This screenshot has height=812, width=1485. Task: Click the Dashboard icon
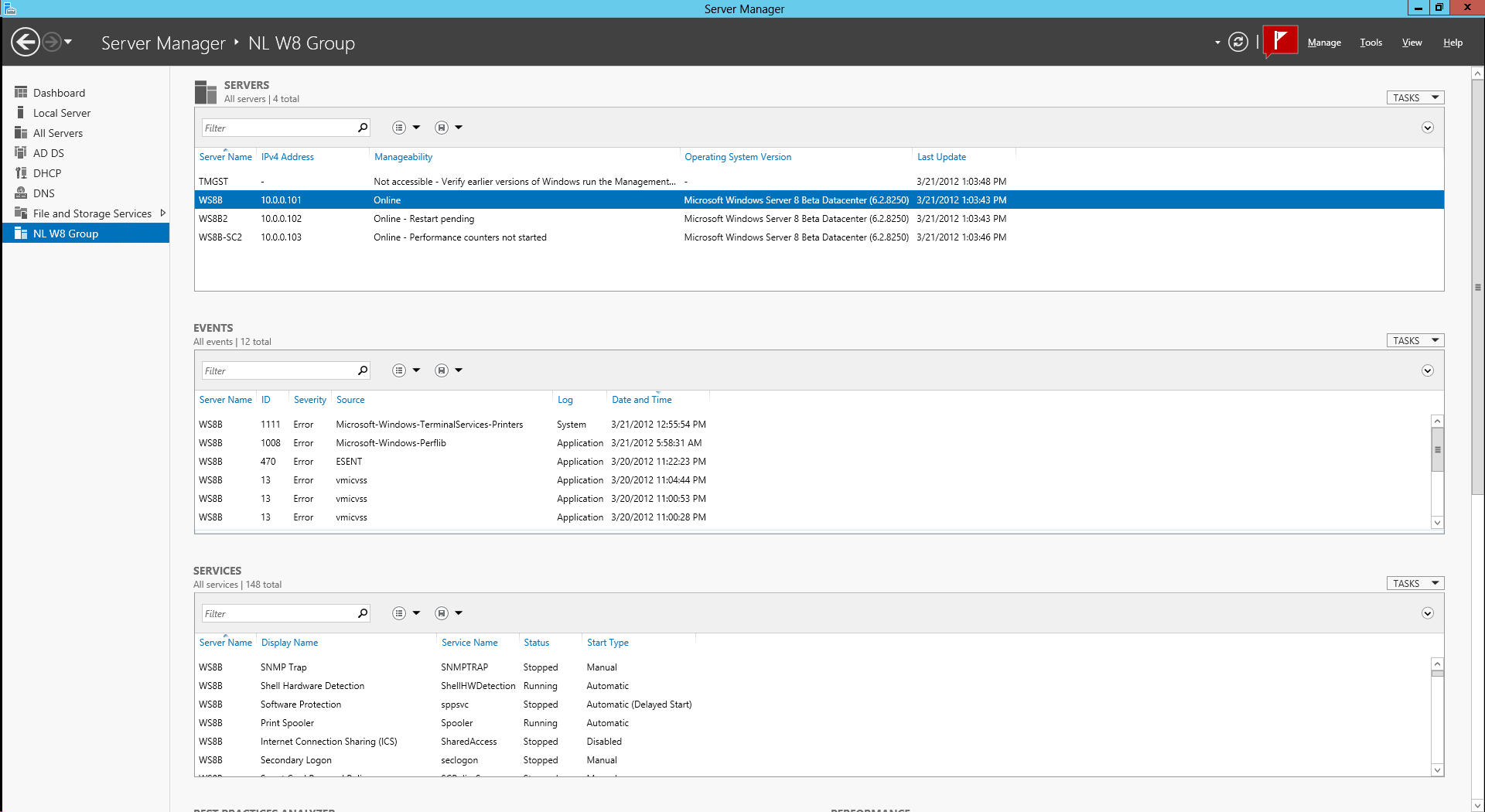21,92
